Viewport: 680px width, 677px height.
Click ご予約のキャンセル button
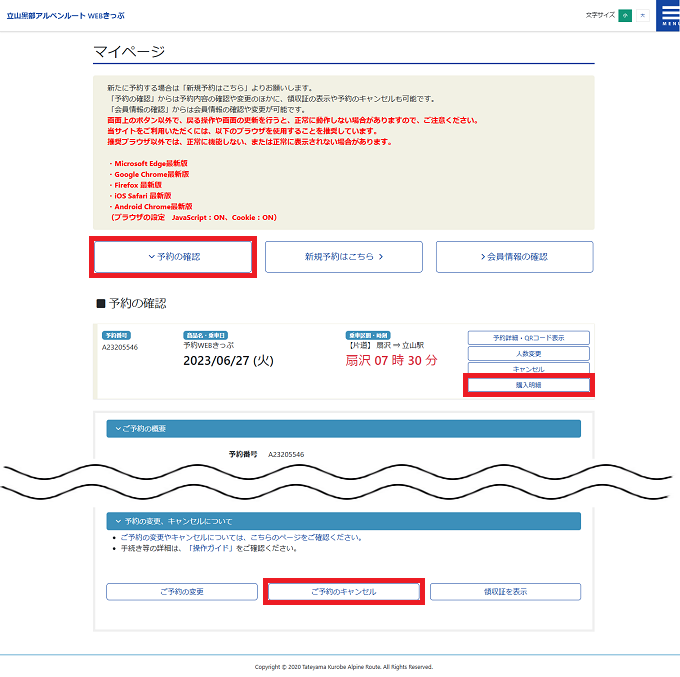343,592
